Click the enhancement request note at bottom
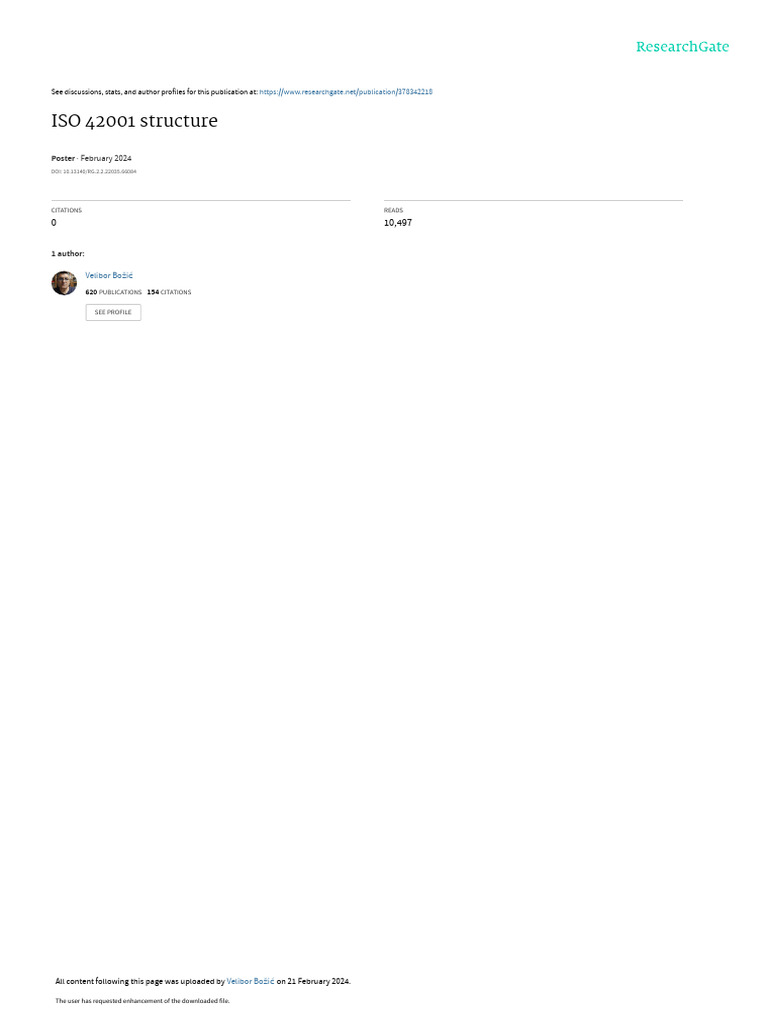Image resolution: width=768 pixels, height=1024 pixels. pyautogui.click(x=142, y=1000)
